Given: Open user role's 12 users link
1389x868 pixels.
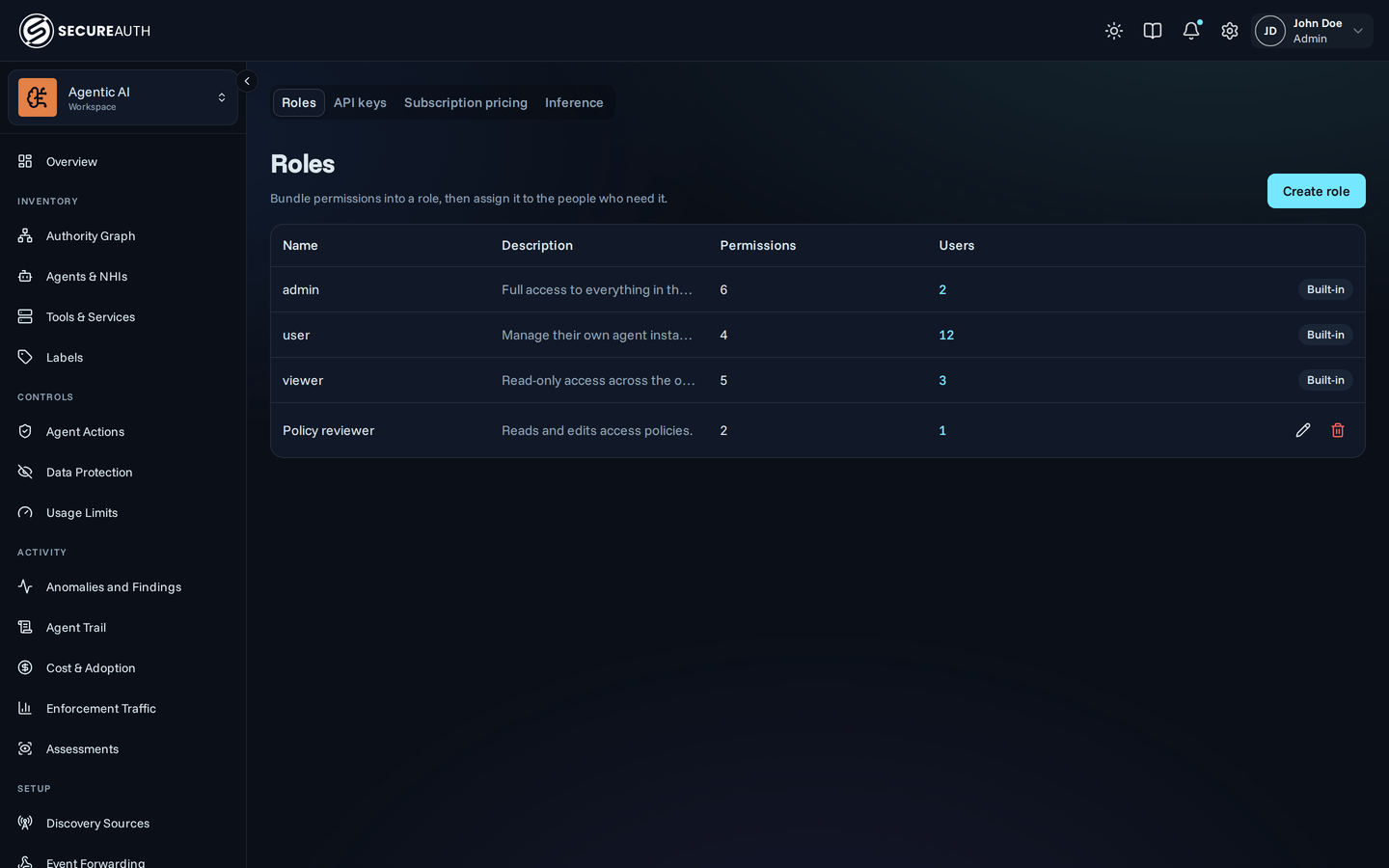Looking at the screenshot, I should [946, 335].
